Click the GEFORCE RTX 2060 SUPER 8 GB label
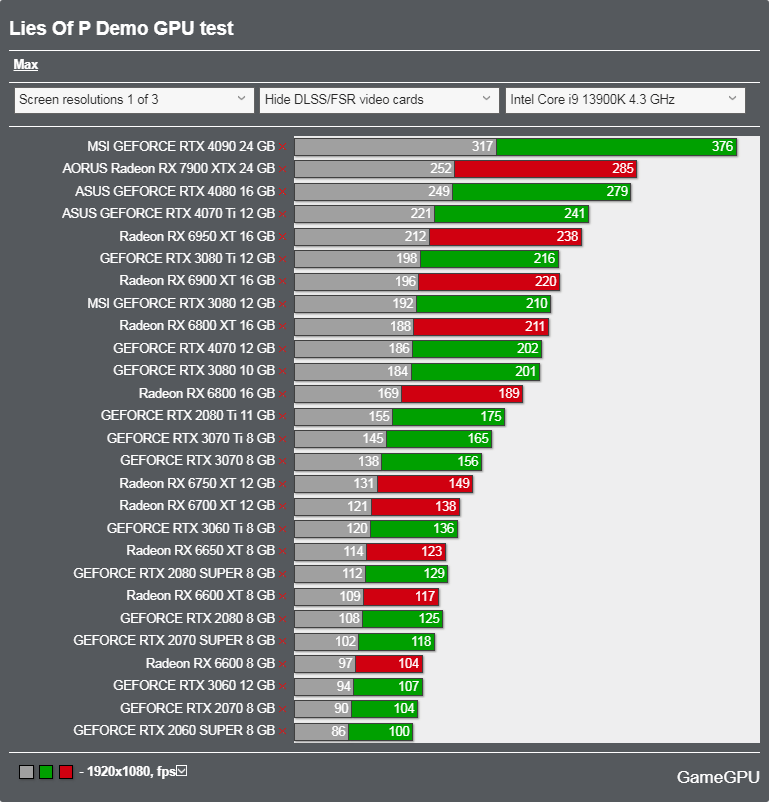The image size is (769, 802). (174, 730)
